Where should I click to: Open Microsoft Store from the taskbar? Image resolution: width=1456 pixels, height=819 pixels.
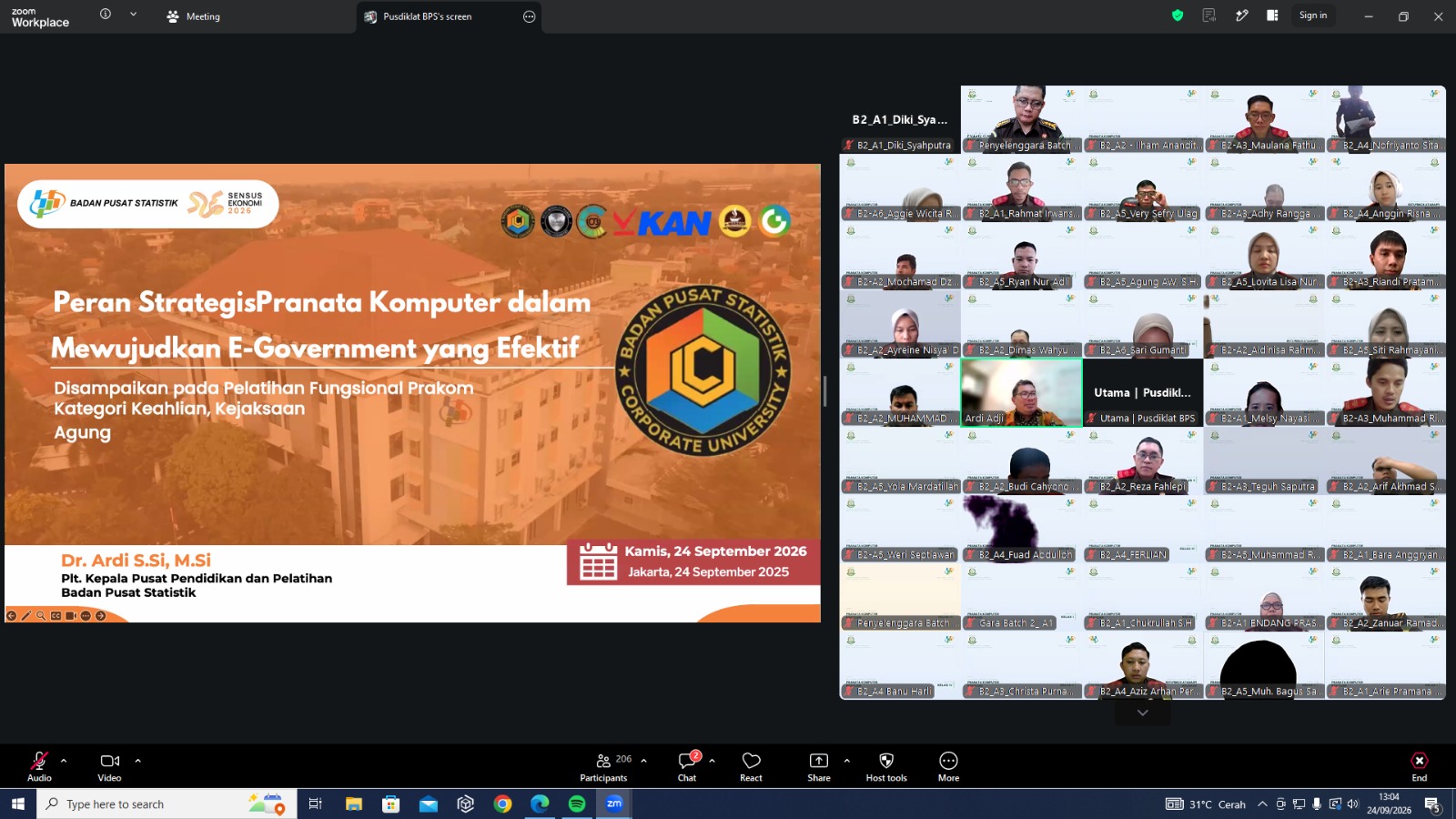tap(391, 804)
